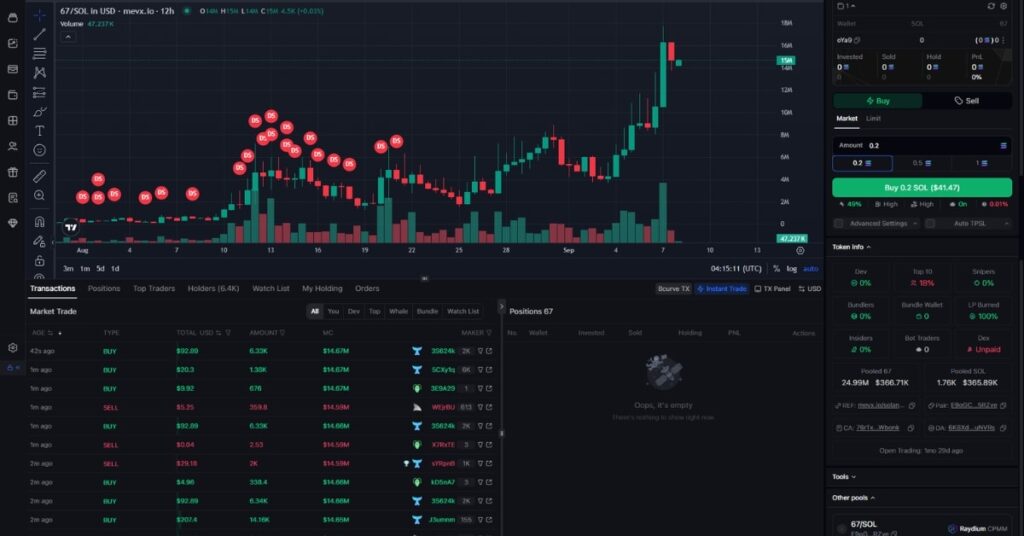Toggle Bourve TX option

point(673,289)
